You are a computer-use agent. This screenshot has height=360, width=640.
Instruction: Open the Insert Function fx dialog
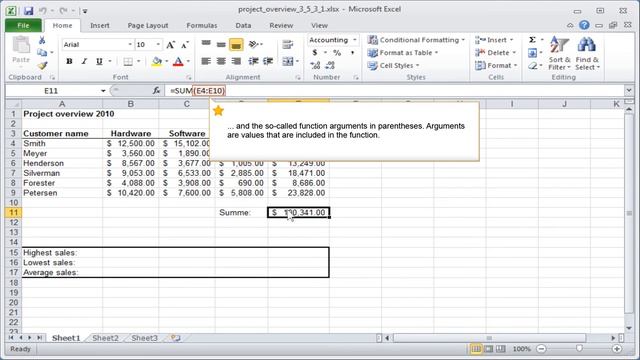click(x=156, y=91)
